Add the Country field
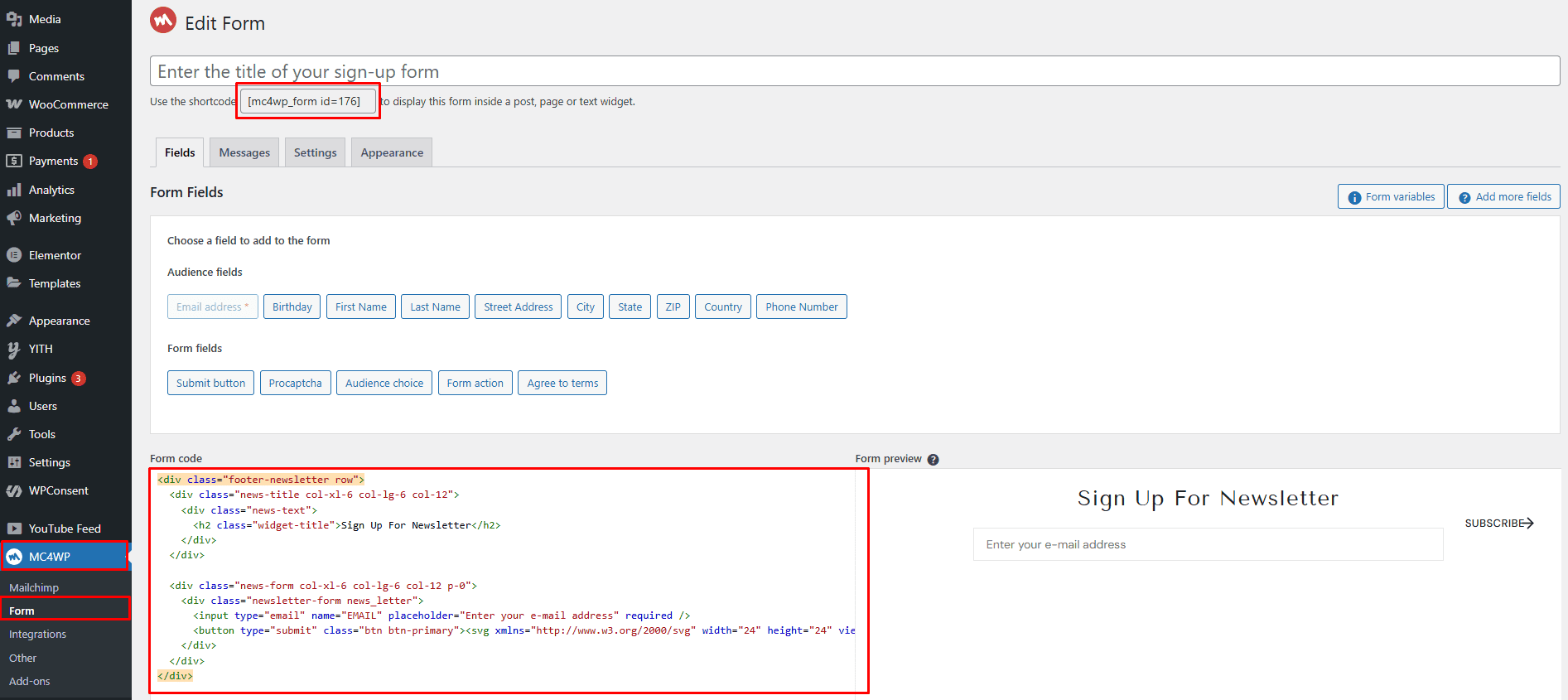Image resolution: width=1568 pixels, height=700 pixels. point(723,307)
